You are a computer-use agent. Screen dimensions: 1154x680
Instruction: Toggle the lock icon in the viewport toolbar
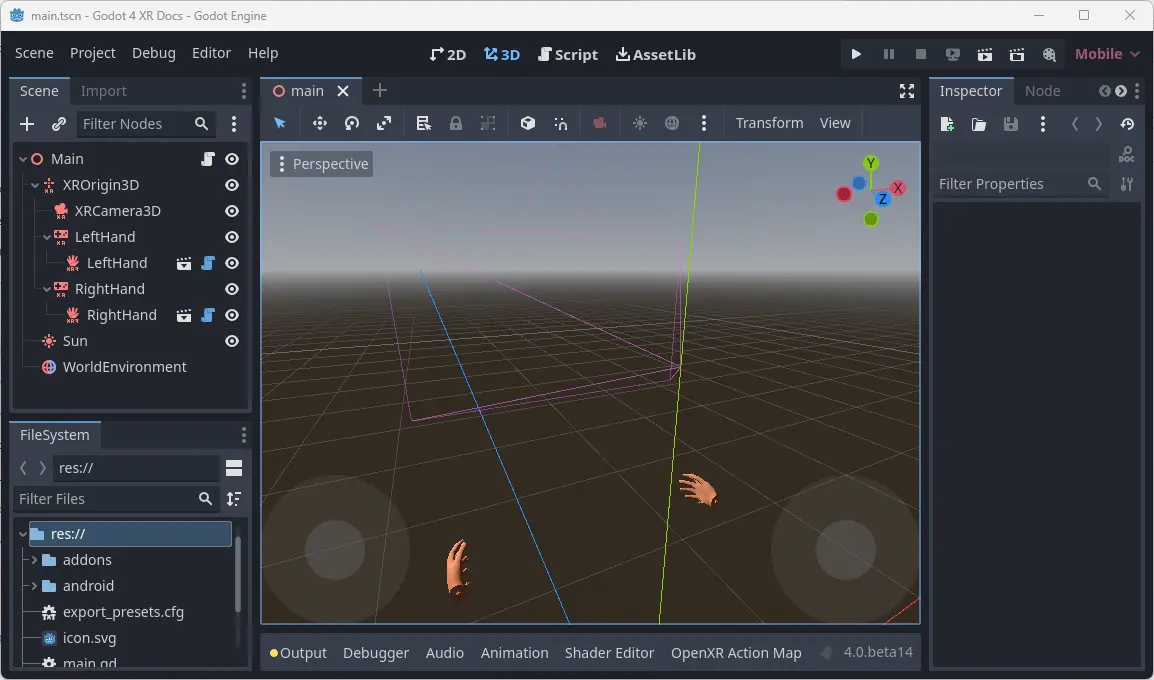(456, 122)
